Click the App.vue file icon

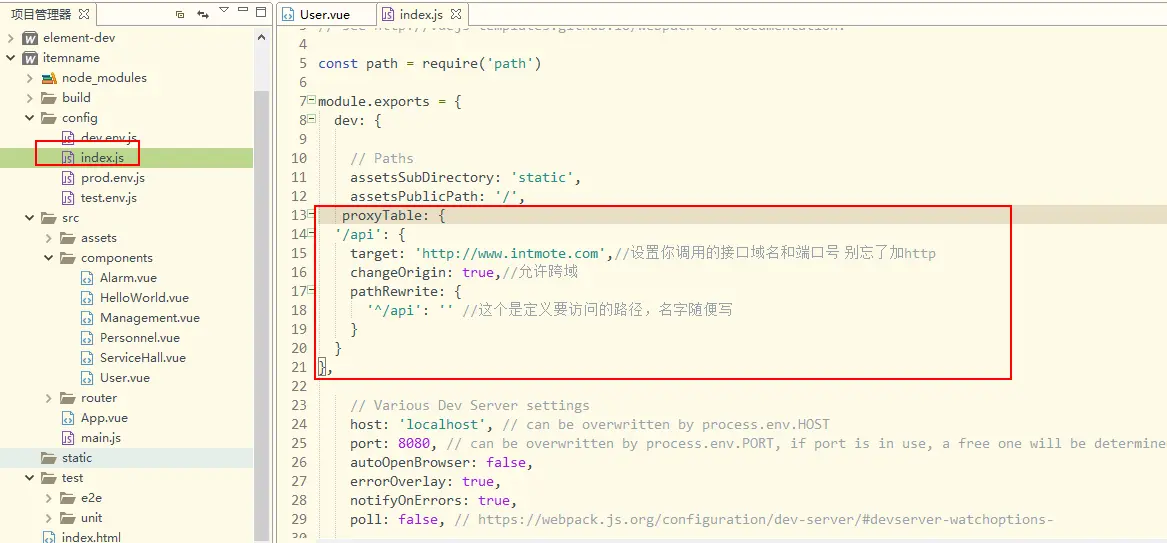68,418
